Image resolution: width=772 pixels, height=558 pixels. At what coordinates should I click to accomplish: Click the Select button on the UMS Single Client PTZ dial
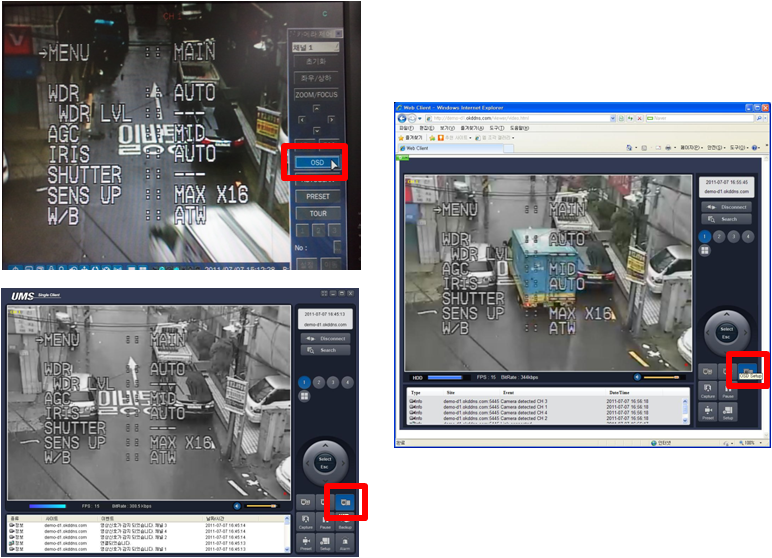325,459
